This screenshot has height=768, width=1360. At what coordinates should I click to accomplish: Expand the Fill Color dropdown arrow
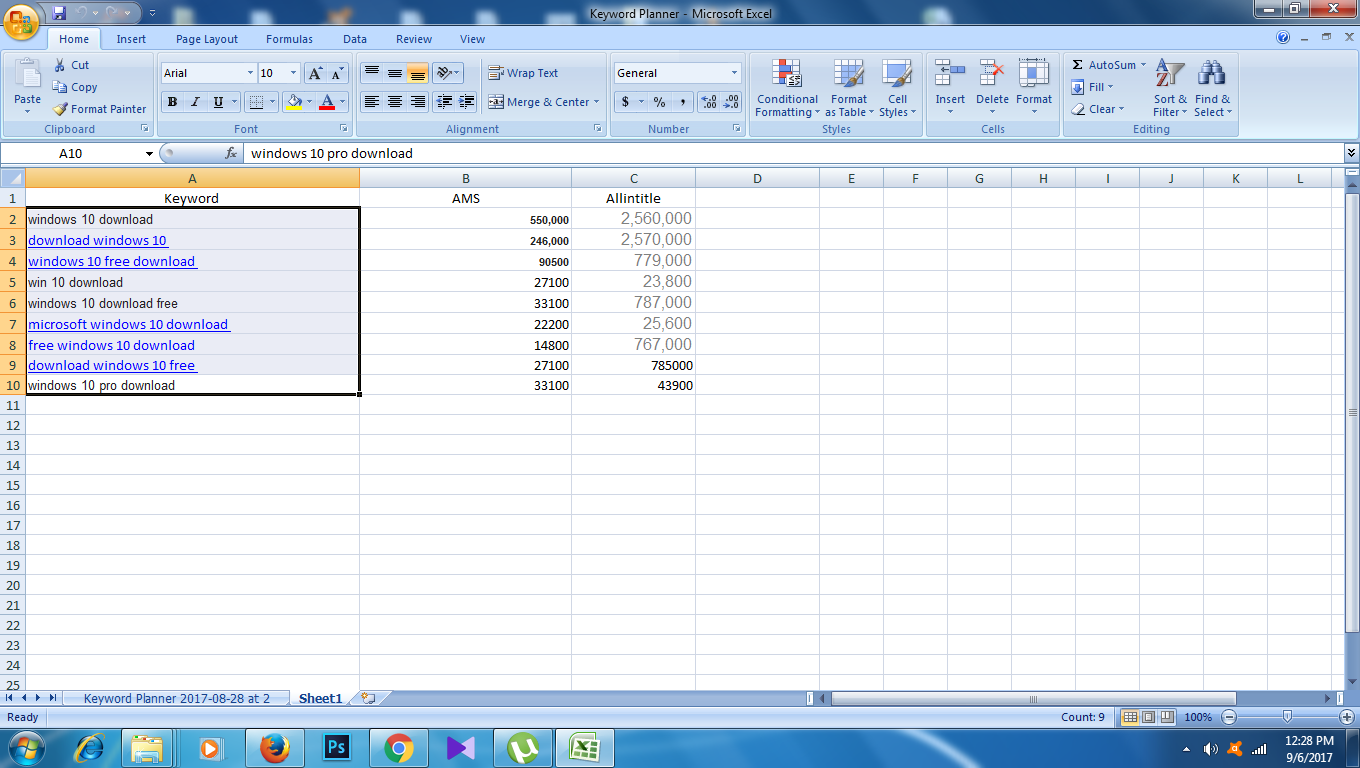click(309, 102)
